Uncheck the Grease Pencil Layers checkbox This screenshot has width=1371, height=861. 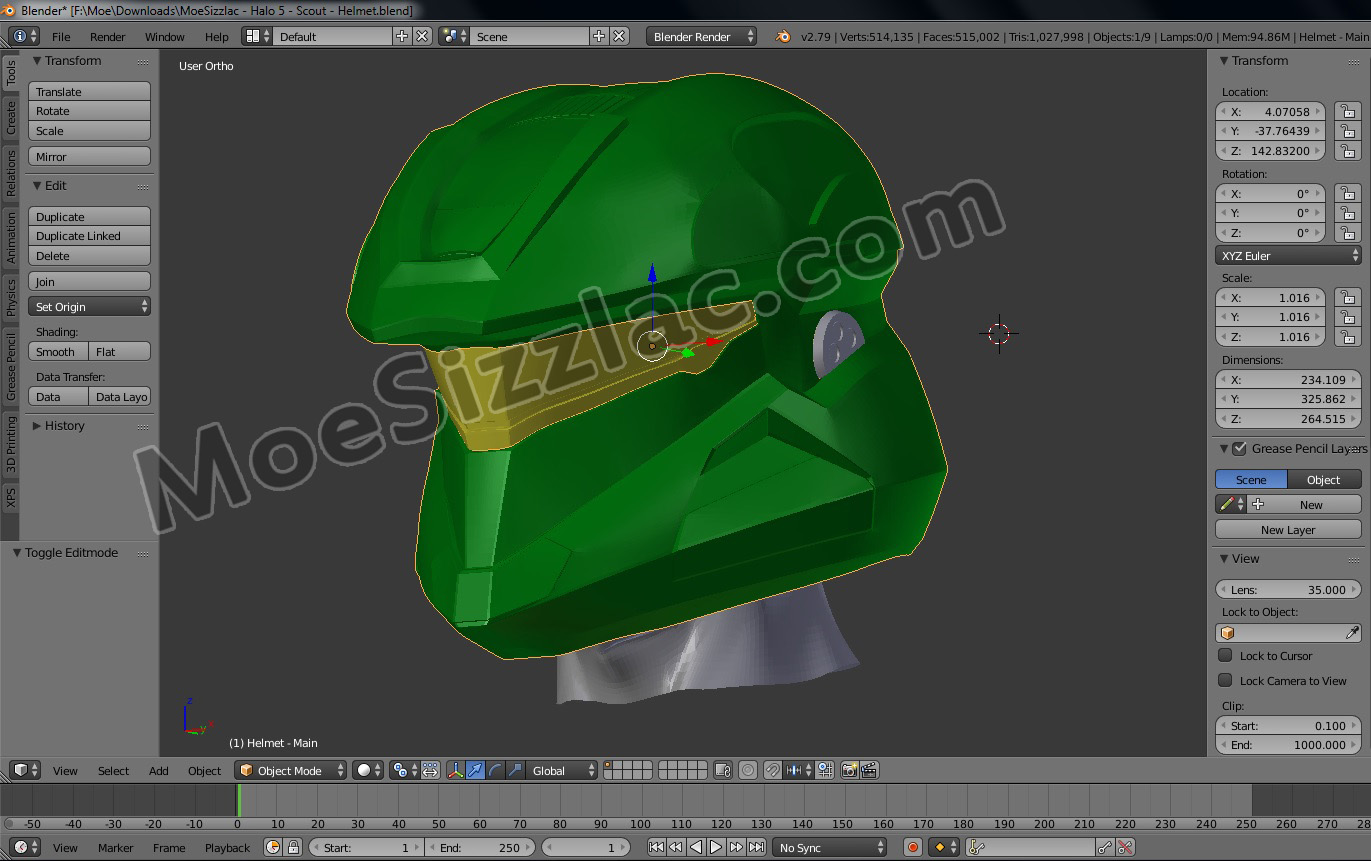click(1239, 448)
